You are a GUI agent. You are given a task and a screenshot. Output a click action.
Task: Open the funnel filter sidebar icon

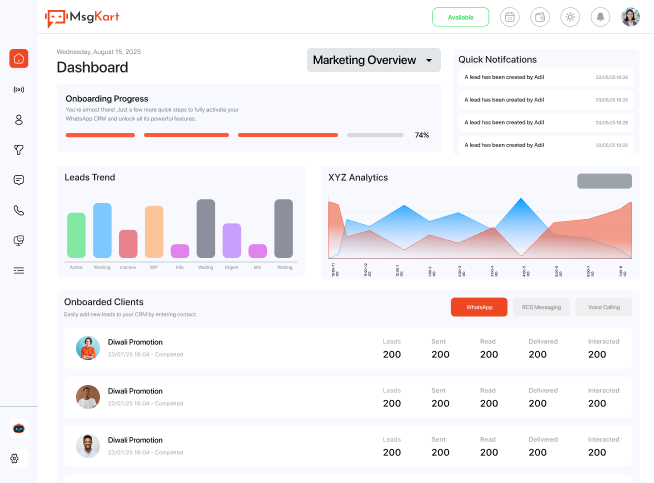tap(19, 150)
